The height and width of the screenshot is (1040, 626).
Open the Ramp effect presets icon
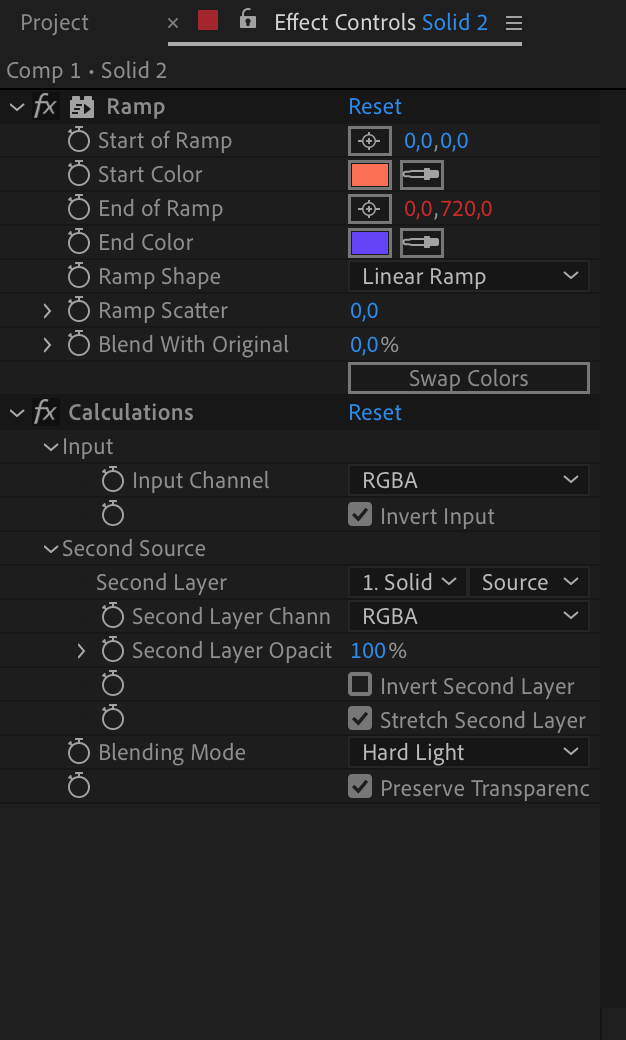82,107
